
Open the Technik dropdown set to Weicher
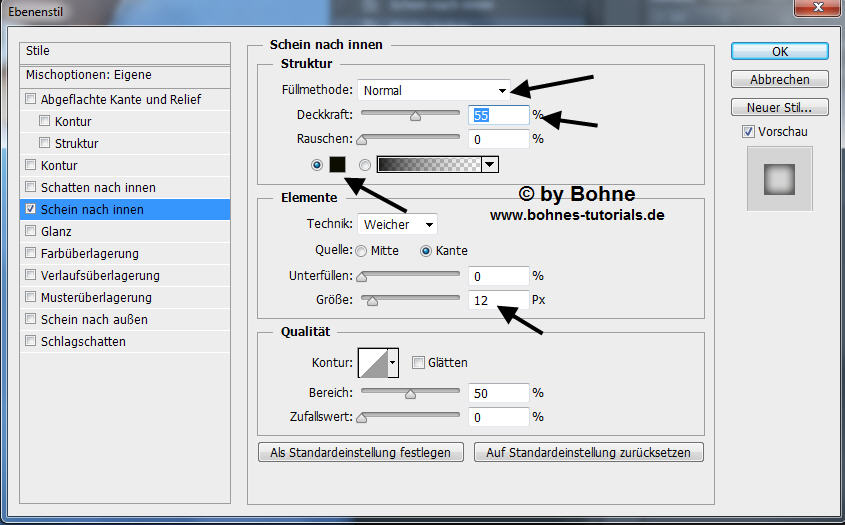pos(397,224)
